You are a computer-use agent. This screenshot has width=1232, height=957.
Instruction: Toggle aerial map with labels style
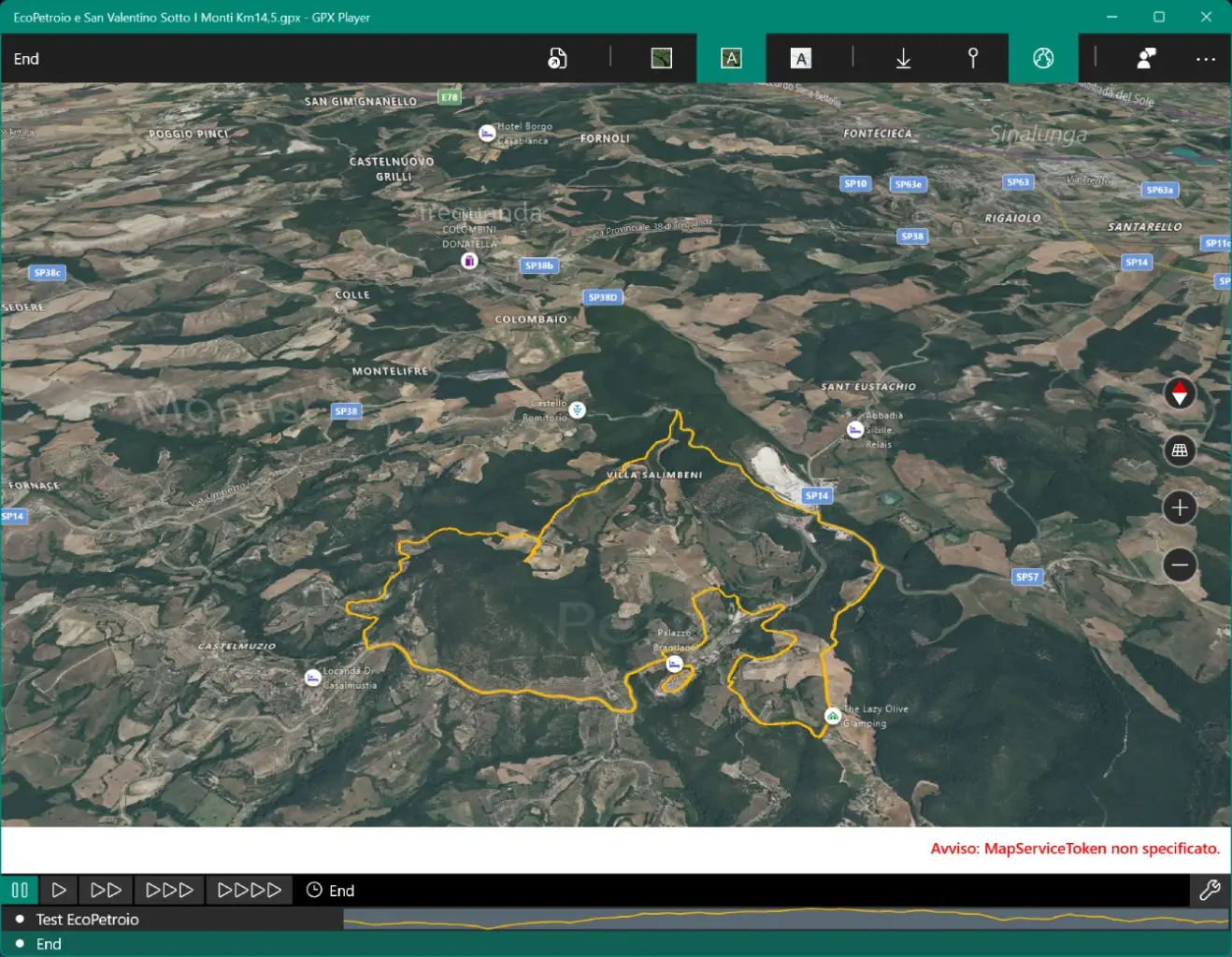pos(731,59)
